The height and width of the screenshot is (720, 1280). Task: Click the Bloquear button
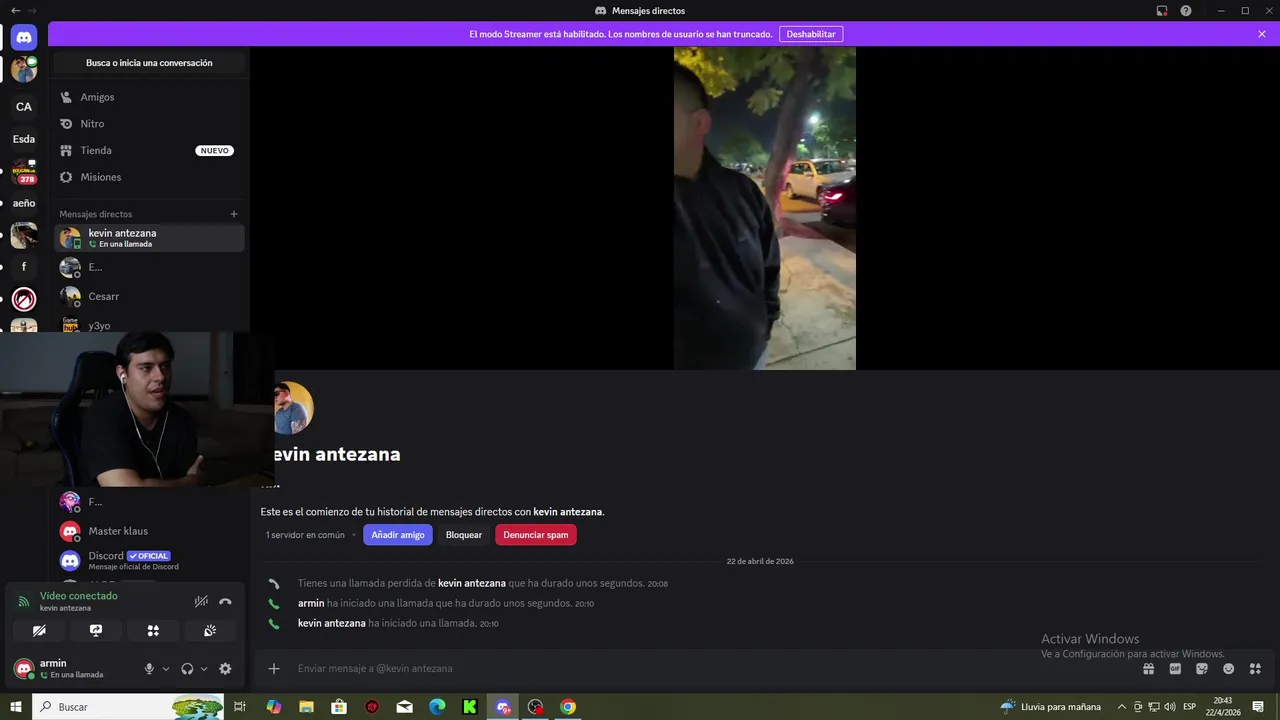[x=464, y=535]
